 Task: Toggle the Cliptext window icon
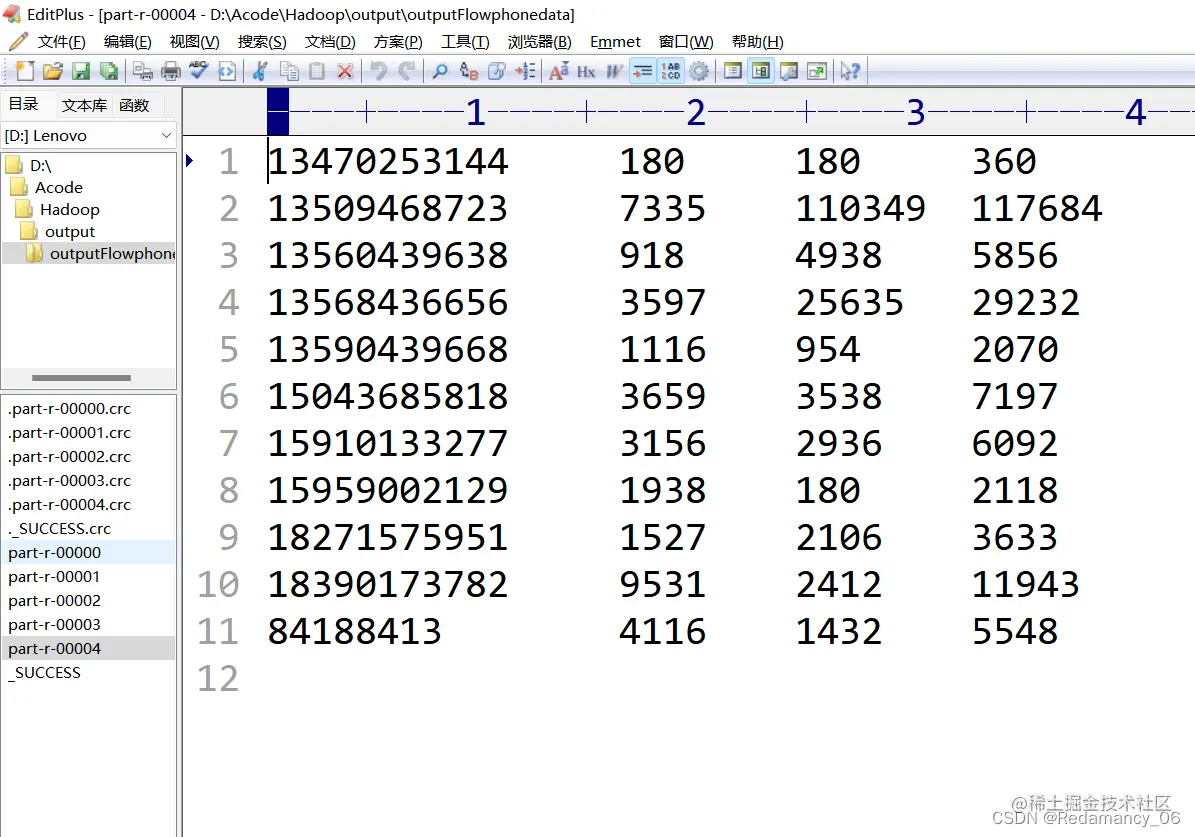[x=761, y=72]
